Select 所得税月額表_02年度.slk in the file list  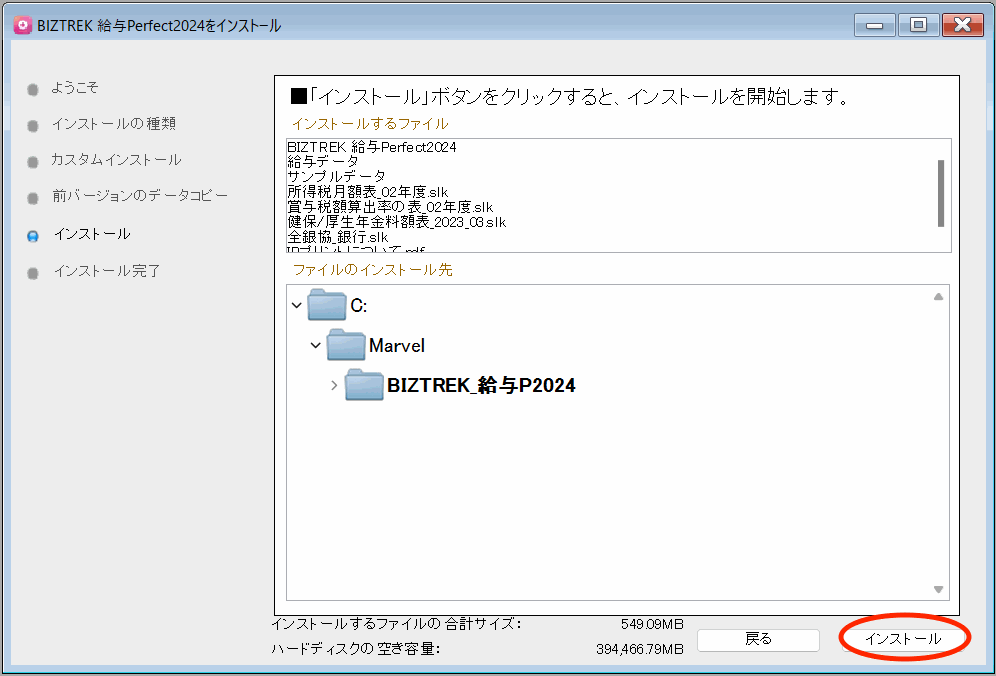click(x=368, y=192)
